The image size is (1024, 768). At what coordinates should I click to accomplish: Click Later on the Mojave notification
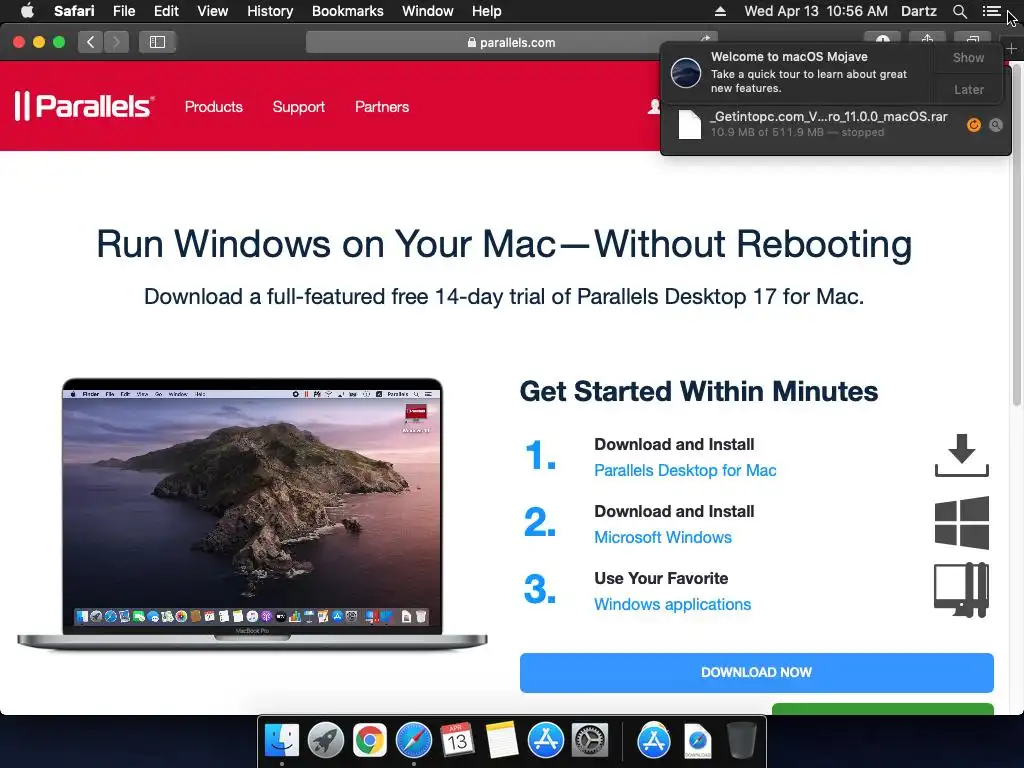pos(968,89)
